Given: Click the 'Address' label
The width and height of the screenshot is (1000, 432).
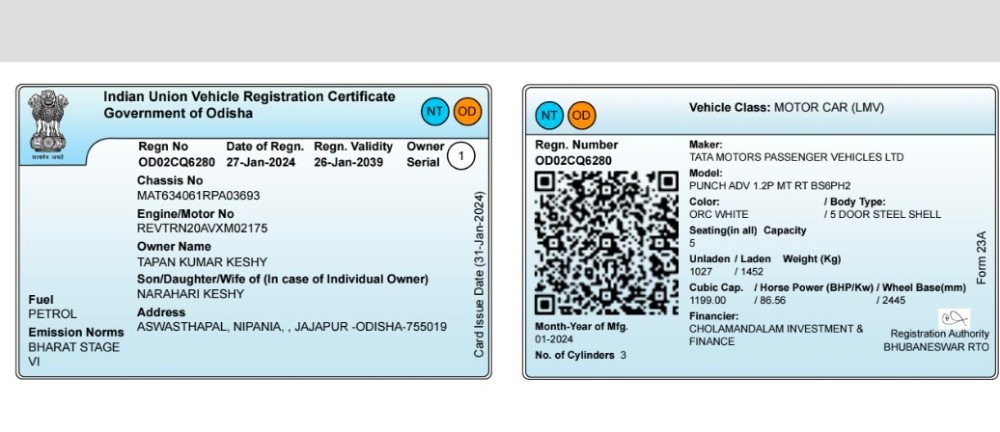Looking at the screenshot, I should tap(161, 312).
